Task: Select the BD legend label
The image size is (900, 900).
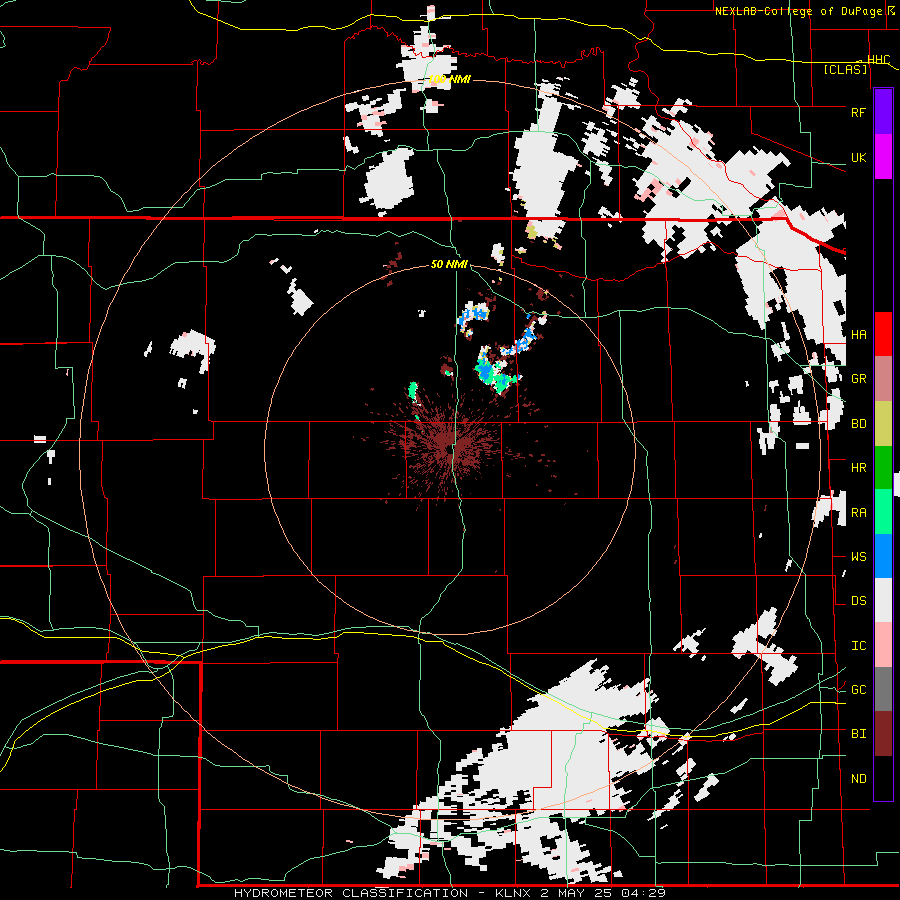Action: tap(858, 424)
